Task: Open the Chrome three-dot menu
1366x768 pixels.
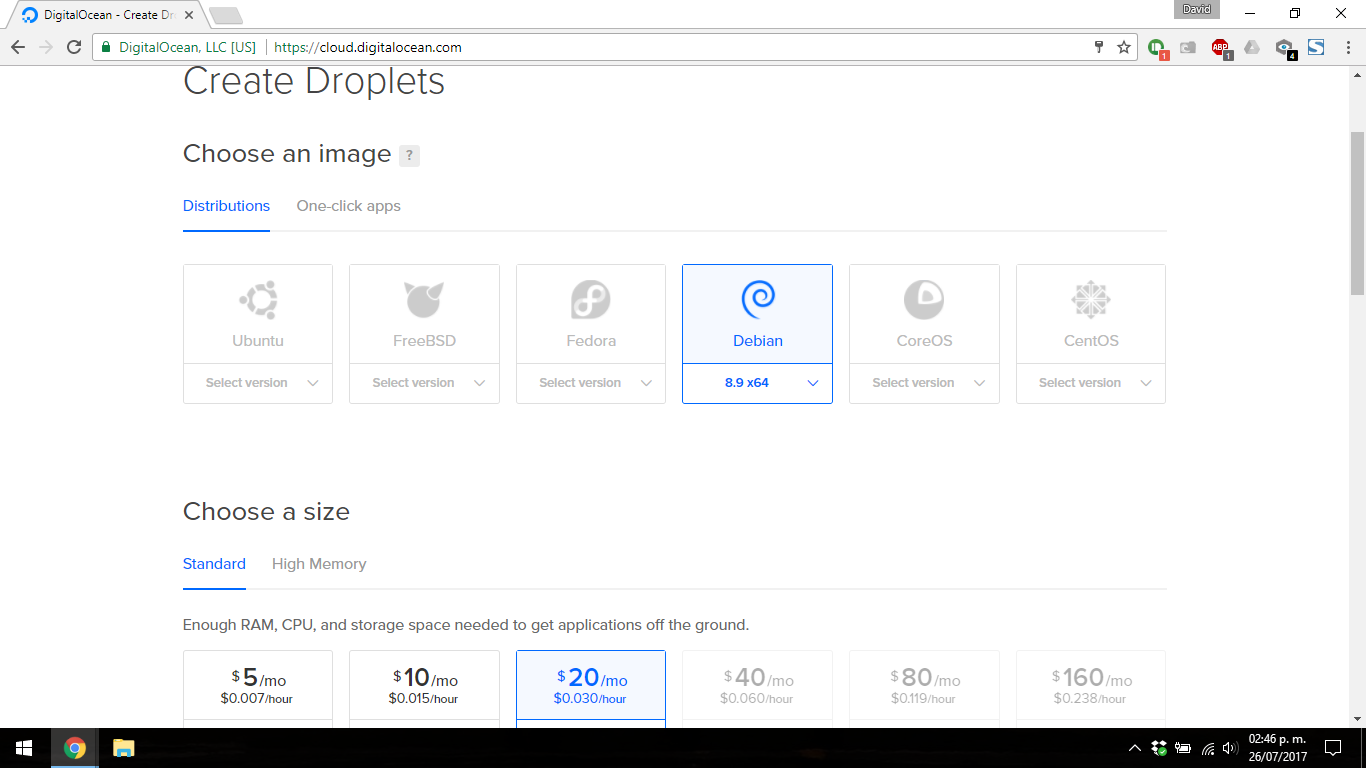Action: click(x=1346, y=47)
